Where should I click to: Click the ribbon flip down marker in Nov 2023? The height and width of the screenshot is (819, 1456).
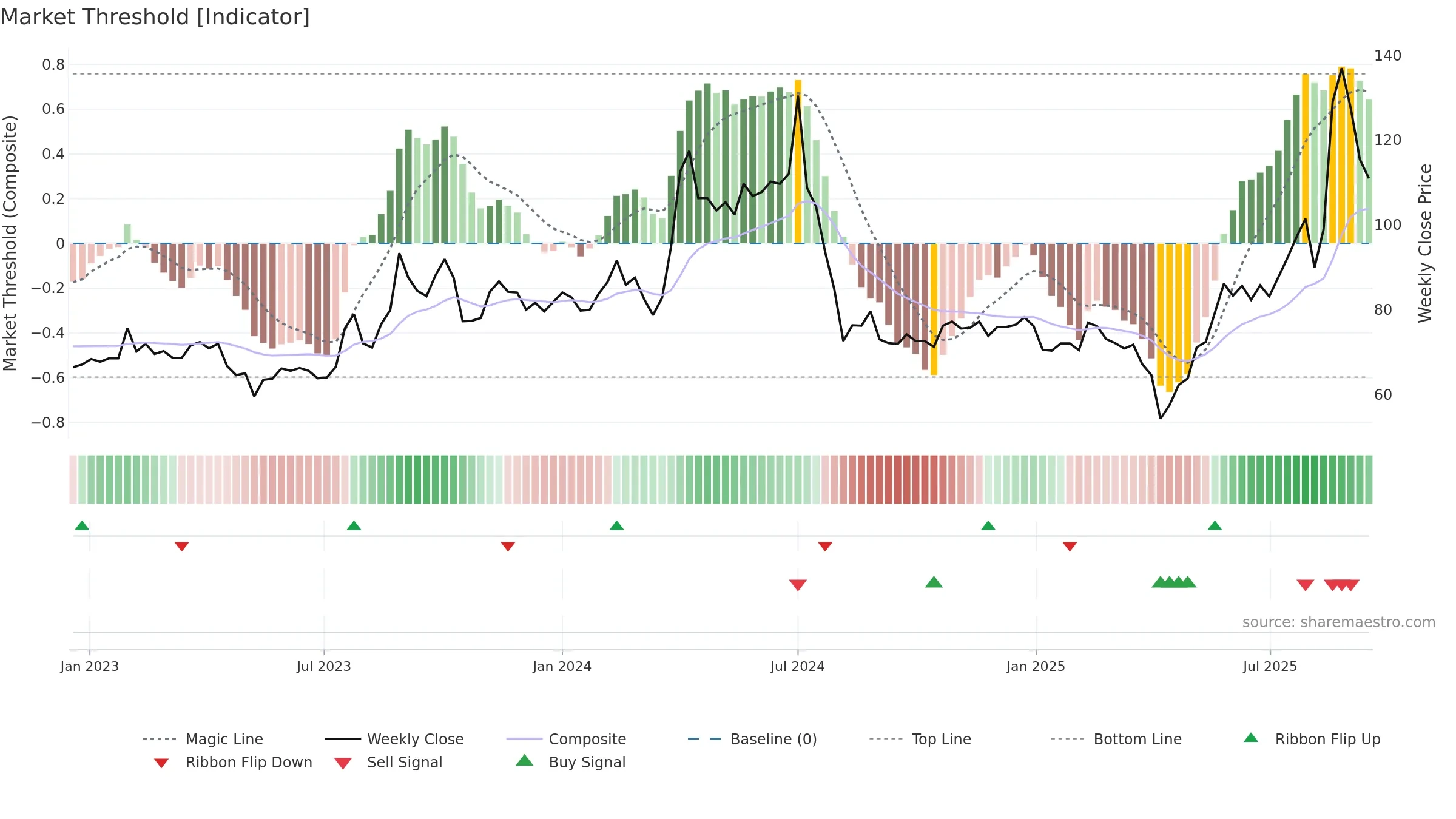(x=508, y=547)
